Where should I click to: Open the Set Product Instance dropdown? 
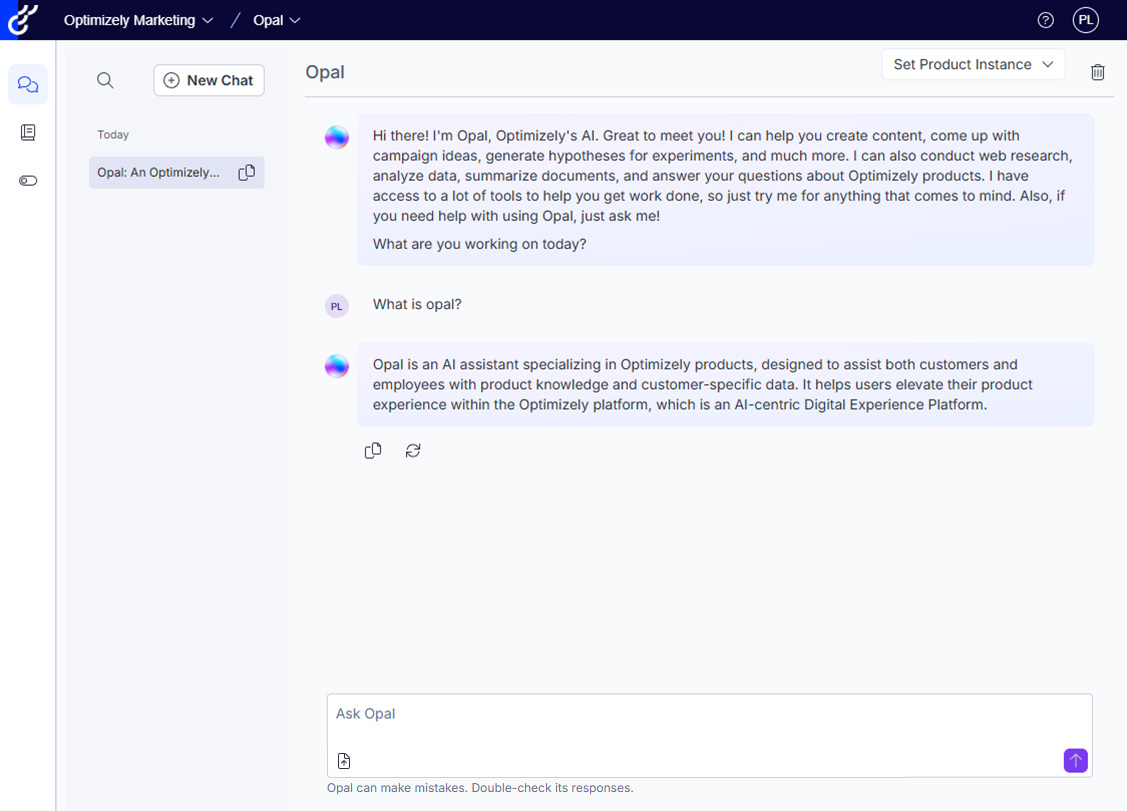click(x=973, y=65)
